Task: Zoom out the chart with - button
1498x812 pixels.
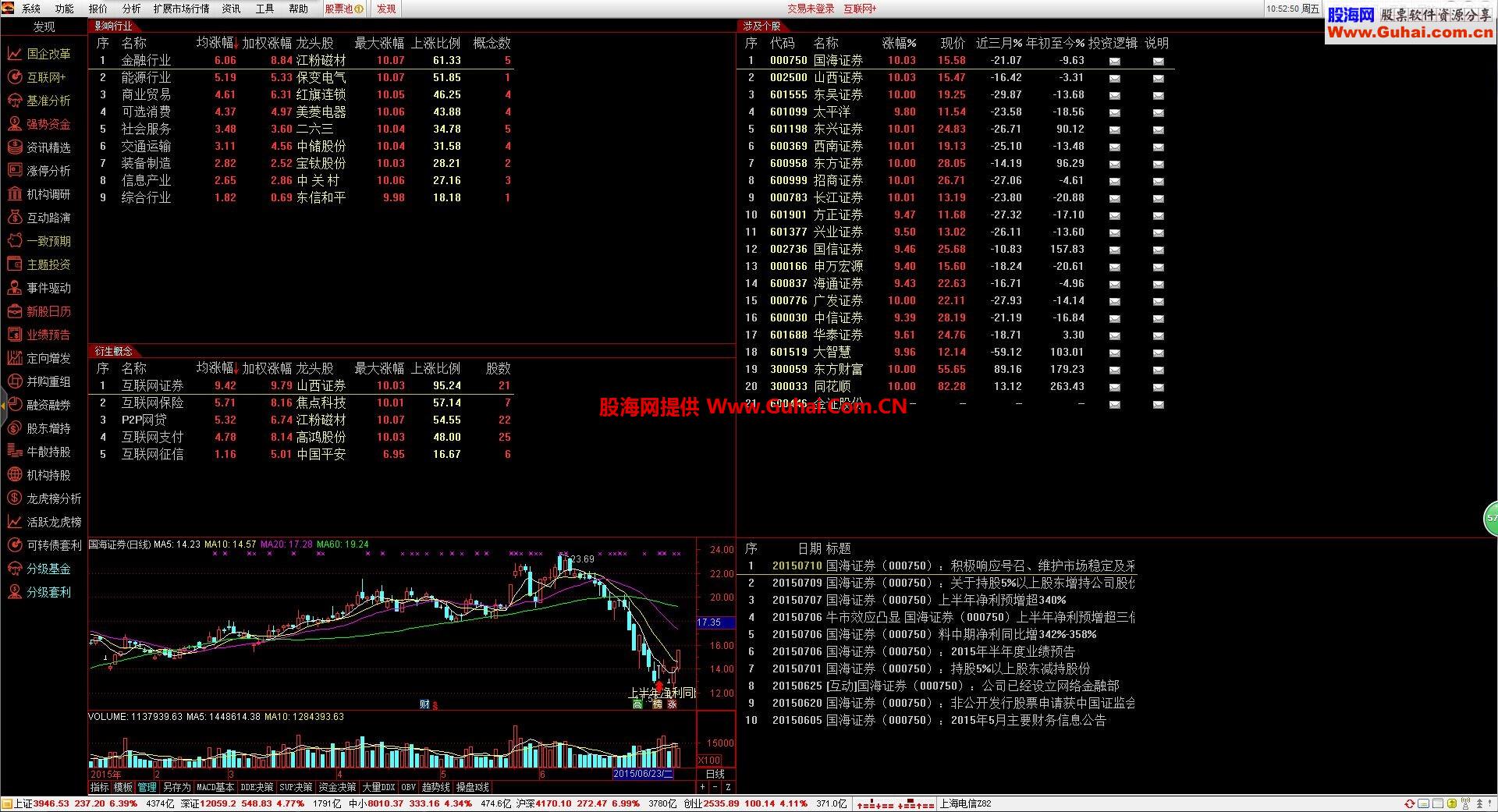Action: 715,788
